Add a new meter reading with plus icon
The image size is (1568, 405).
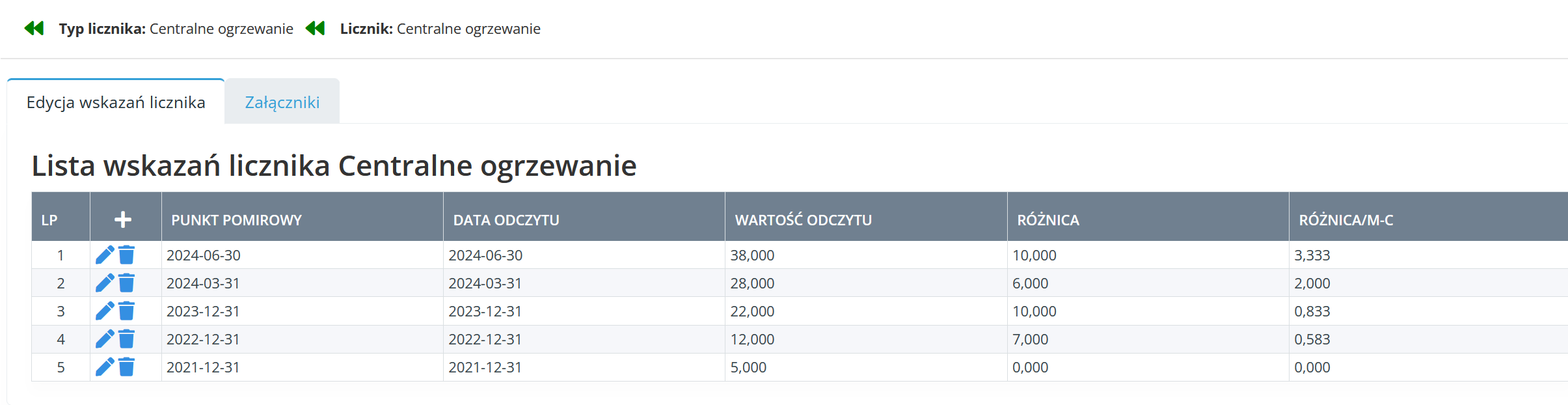(x=123, y=219)
